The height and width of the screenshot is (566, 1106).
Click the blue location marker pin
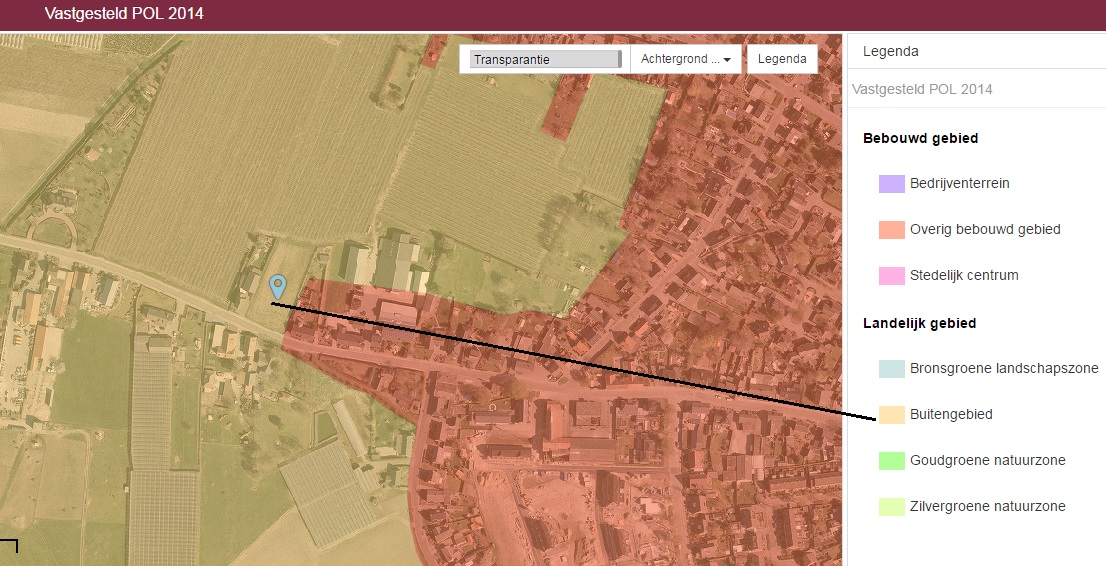278,286
